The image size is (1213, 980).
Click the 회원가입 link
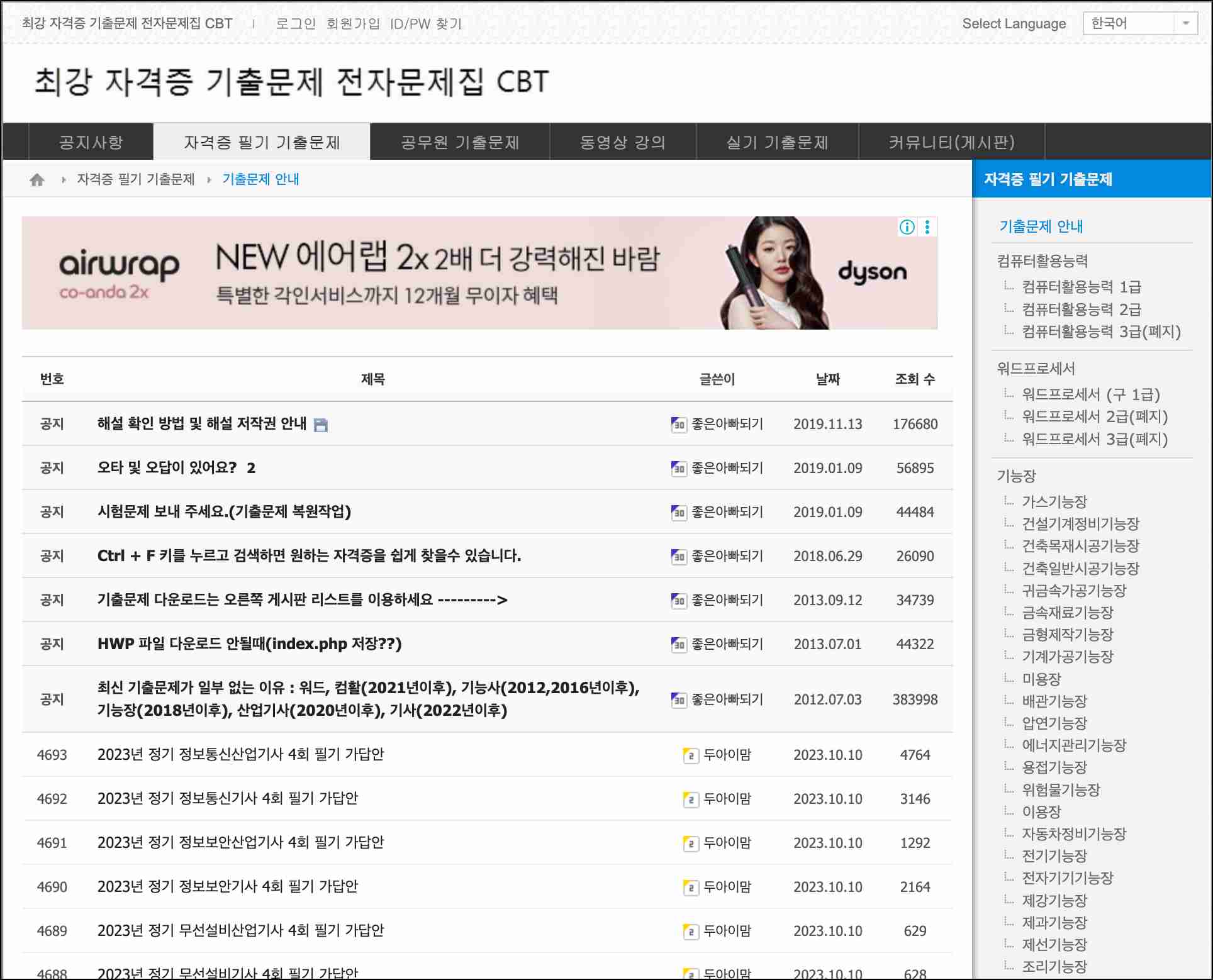(x=353, y=24)
